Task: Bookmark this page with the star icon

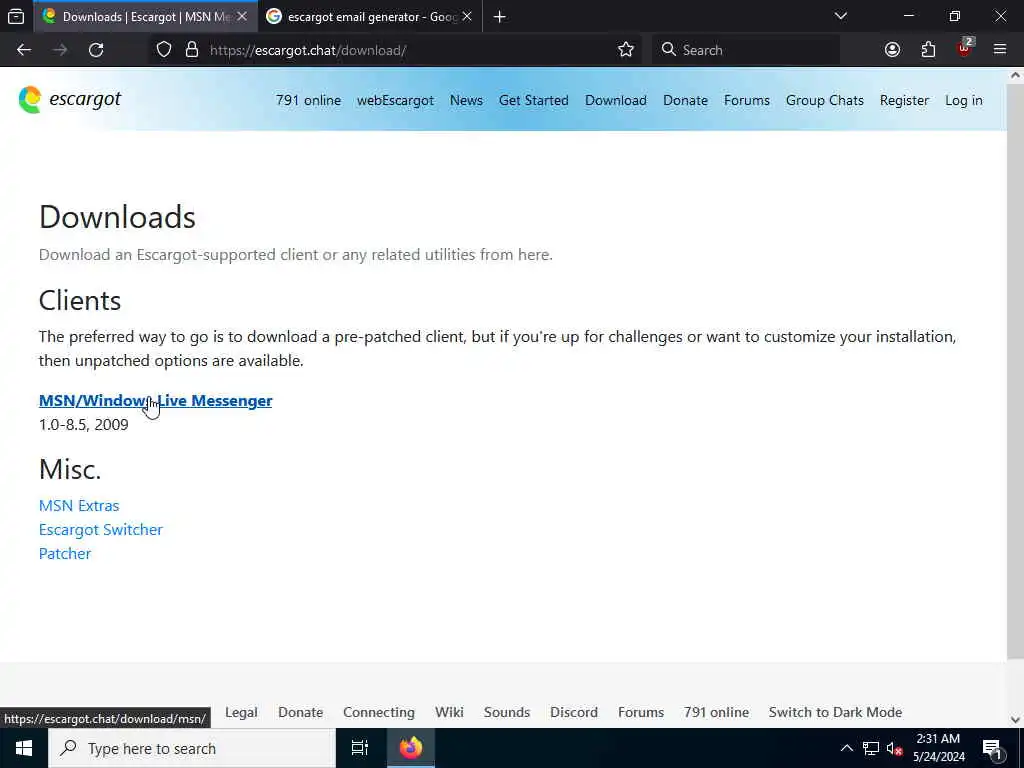Action: (x=626, y=50)
